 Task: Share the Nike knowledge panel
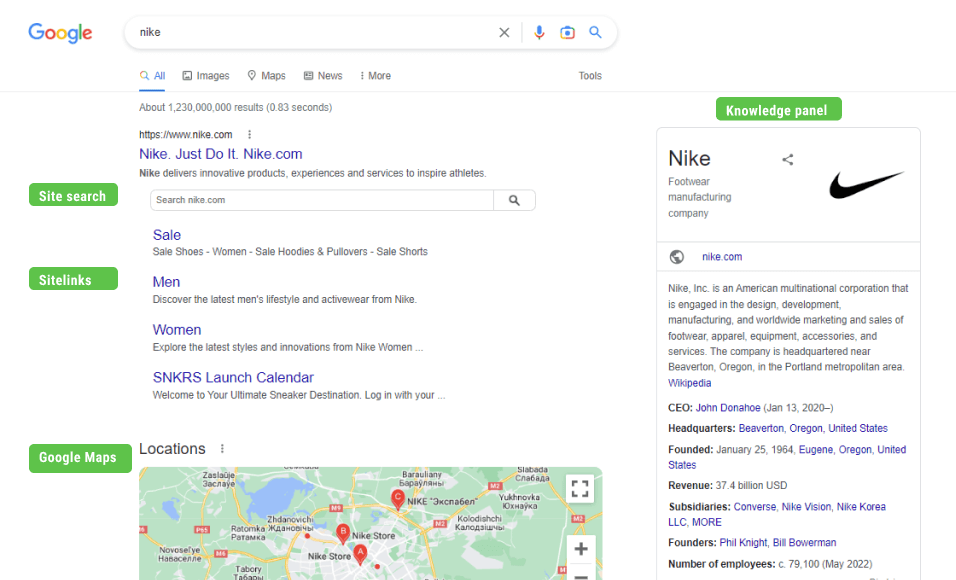[x=787, y=158]
